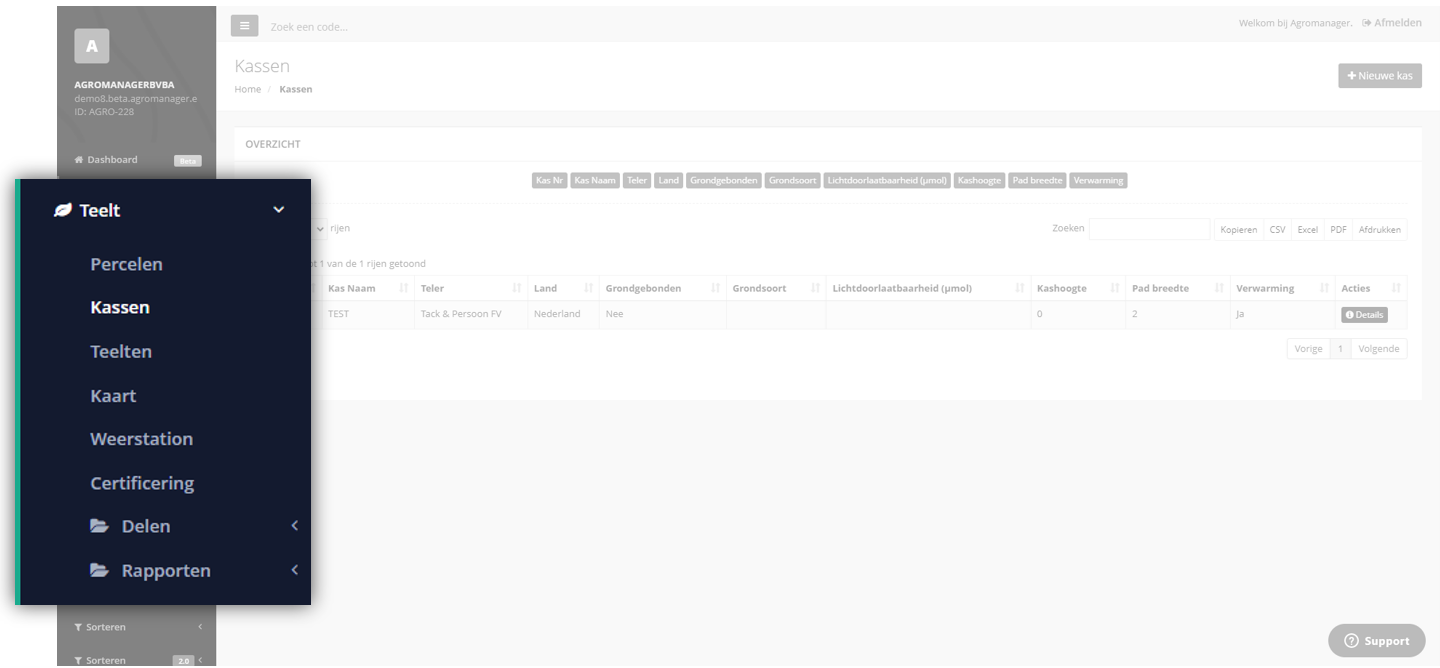Collapse the Teelt menu chevron

(x=279, y=210)
